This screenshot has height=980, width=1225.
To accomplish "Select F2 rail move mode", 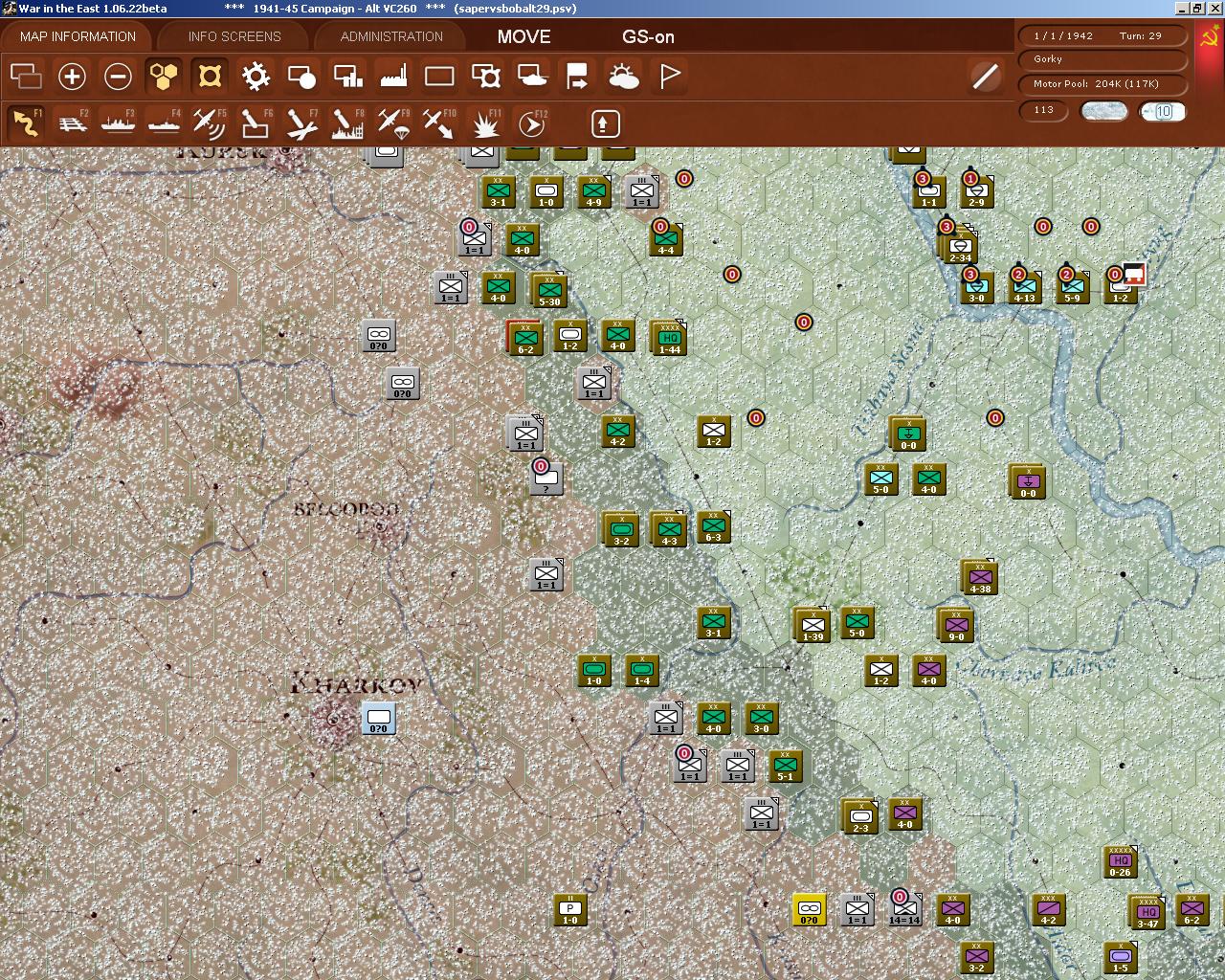I will [x=72, y=123].
